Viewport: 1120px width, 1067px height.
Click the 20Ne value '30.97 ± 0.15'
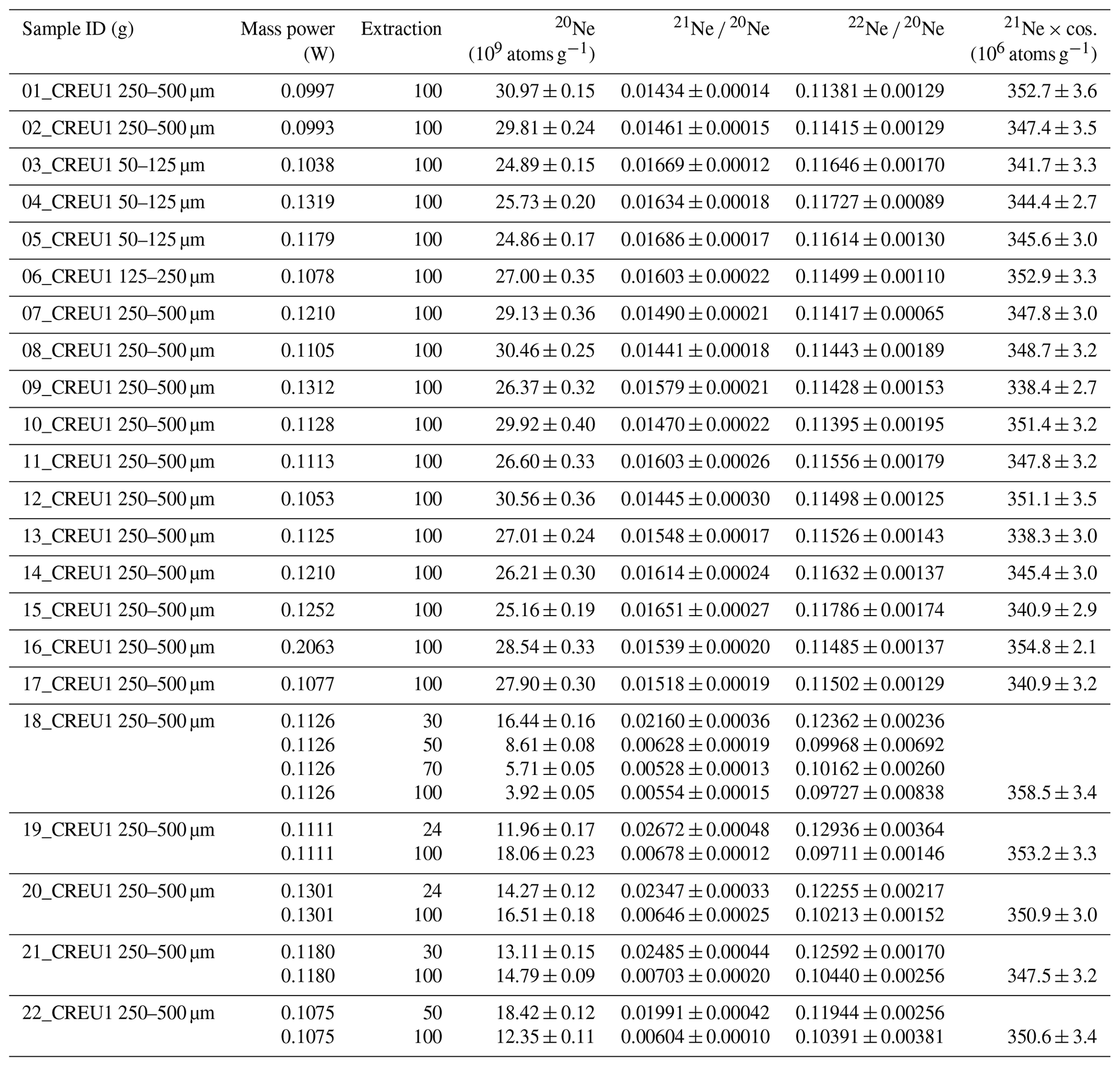click(x=545, y=91)
